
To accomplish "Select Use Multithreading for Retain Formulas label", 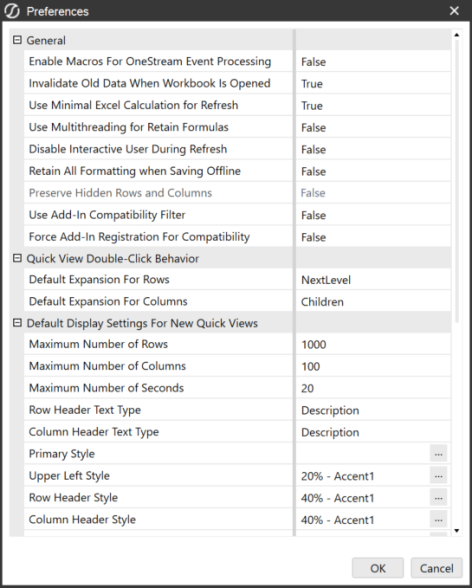I will 129,127.
